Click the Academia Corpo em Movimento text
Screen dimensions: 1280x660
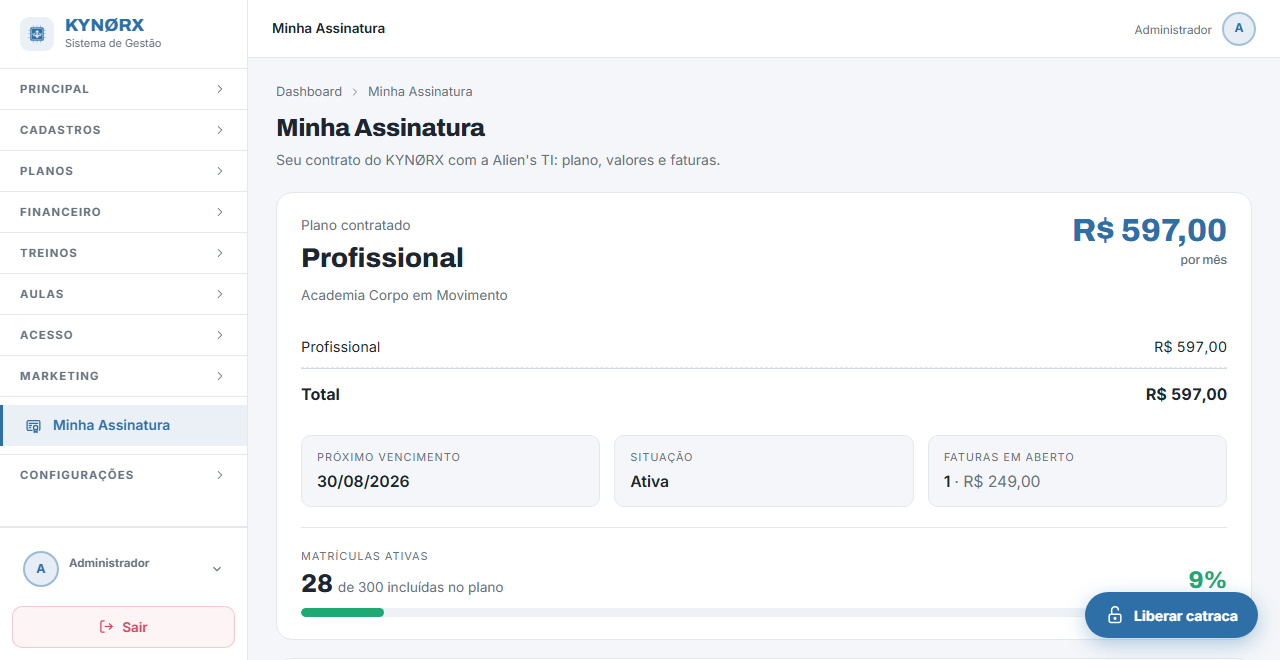pyautogui.click(x=404, y=295)
